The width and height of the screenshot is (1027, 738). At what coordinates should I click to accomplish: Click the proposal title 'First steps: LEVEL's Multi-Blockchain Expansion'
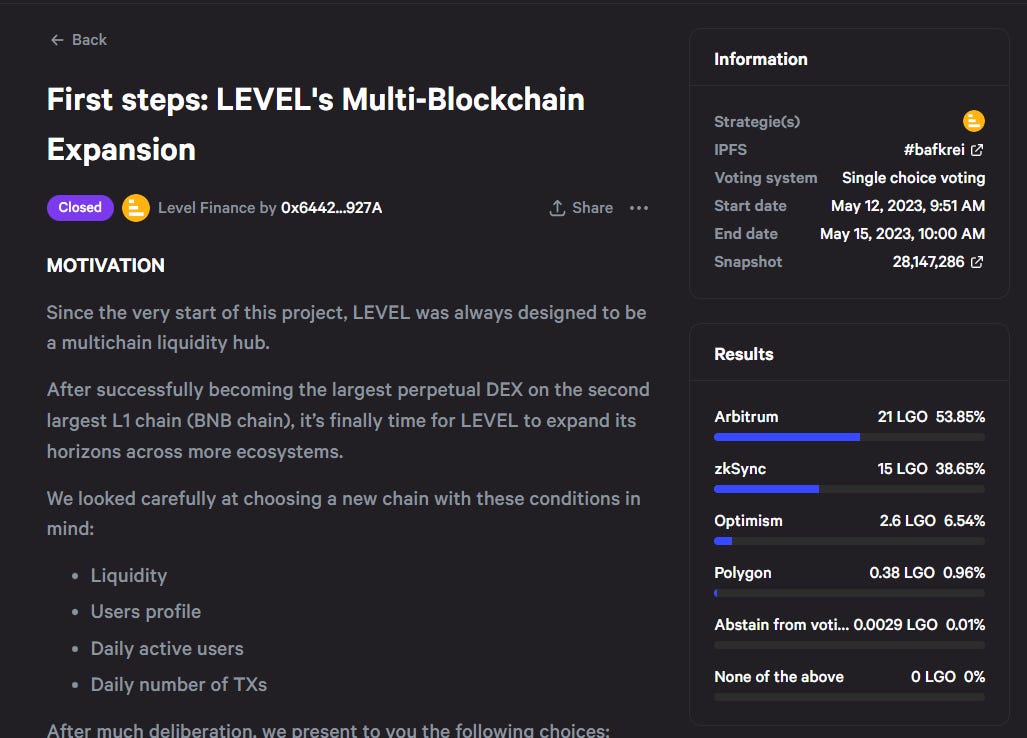(x=316, y=124)
